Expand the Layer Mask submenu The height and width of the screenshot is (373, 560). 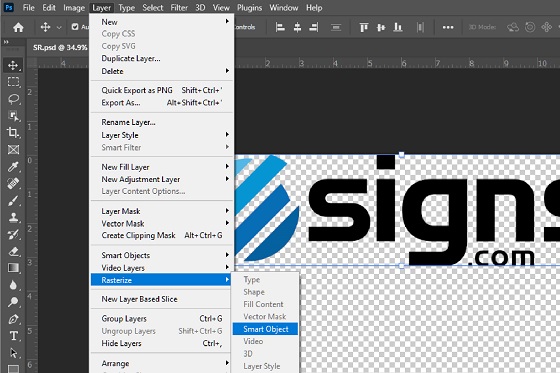click(x=162, y=211)
